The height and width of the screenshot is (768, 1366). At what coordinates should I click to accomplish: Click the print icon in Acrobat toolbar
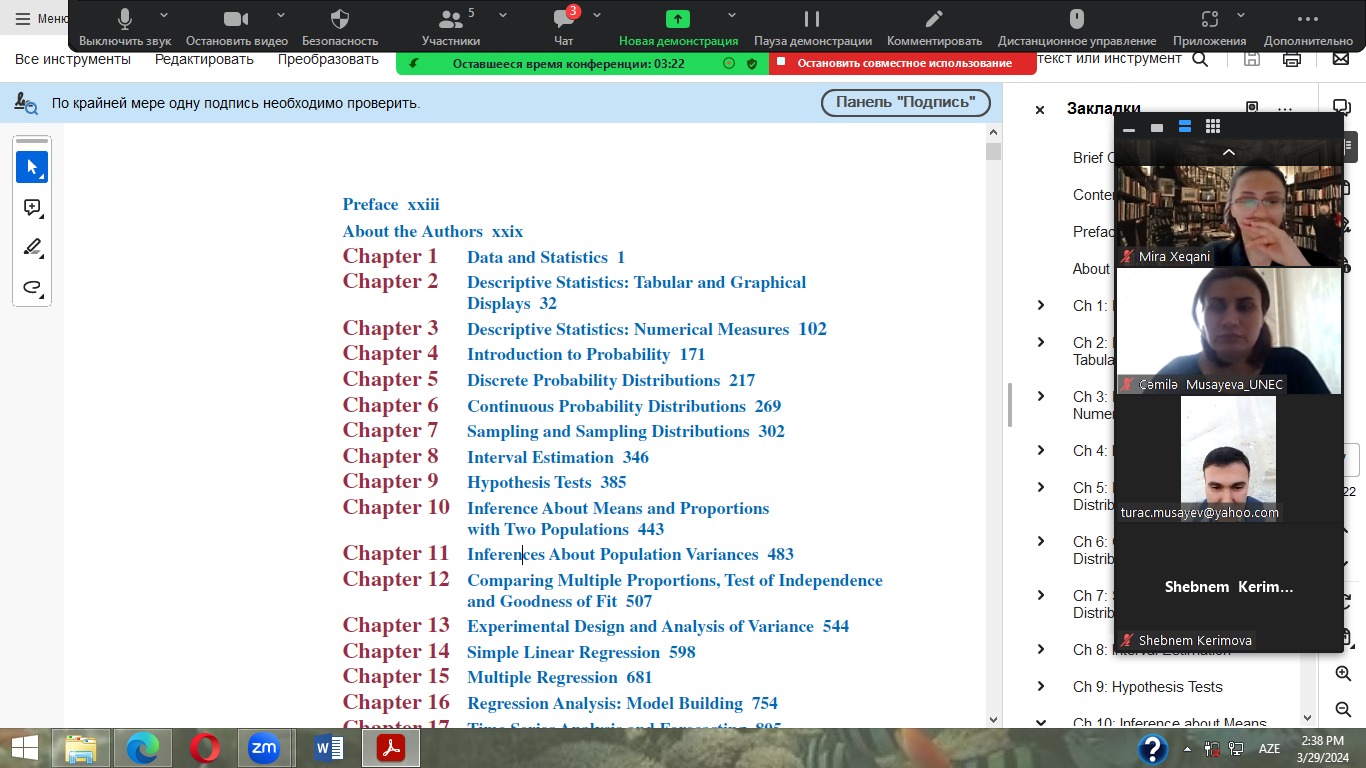pos(1291,59)
